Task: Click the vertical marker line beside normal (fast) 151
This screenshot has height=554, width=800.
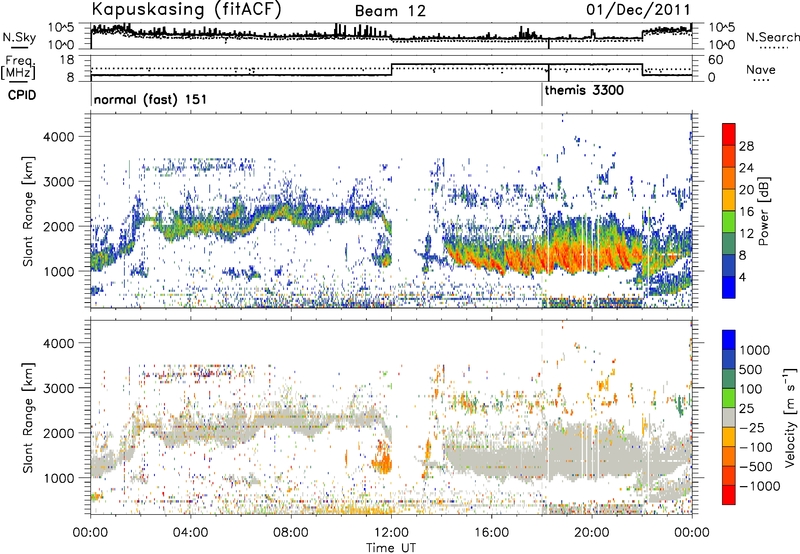Action: [91, 95]
